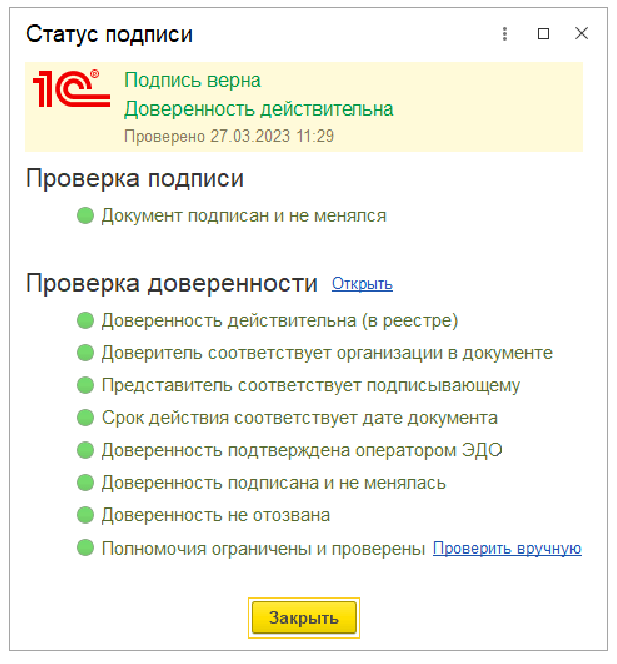Click green indicator for "Срок действия соответствует дате"
The width and height of the screenshot is (617, 664).
(x=85, y=418)
